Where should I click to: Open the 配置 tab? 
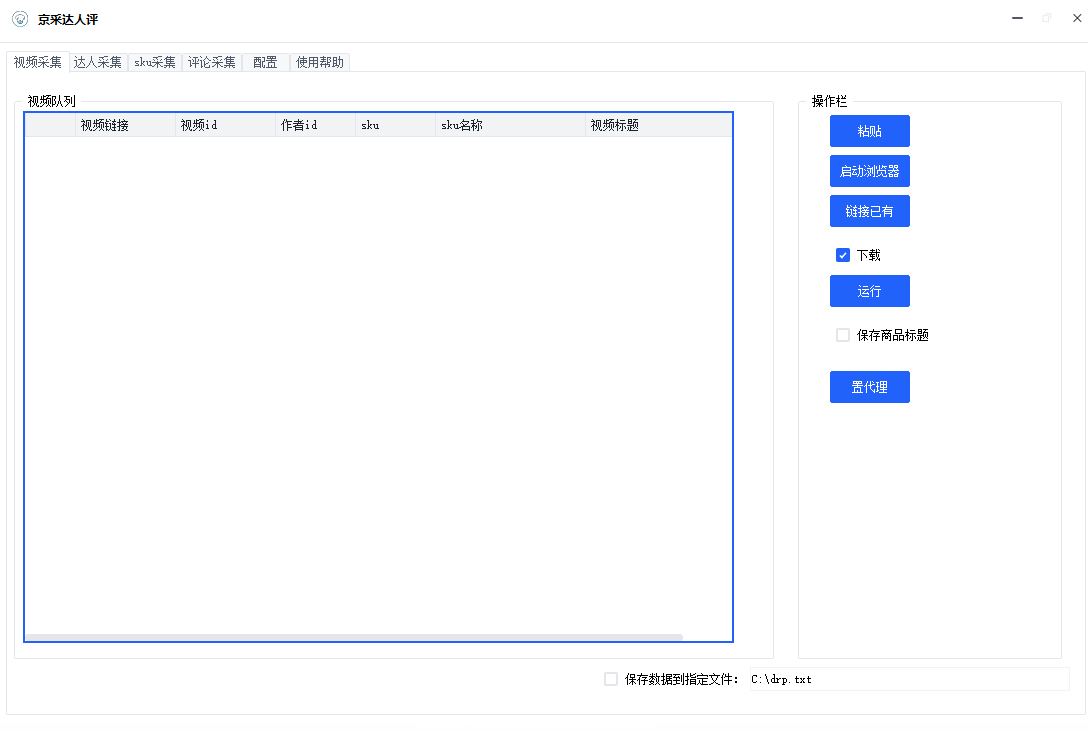265,62
